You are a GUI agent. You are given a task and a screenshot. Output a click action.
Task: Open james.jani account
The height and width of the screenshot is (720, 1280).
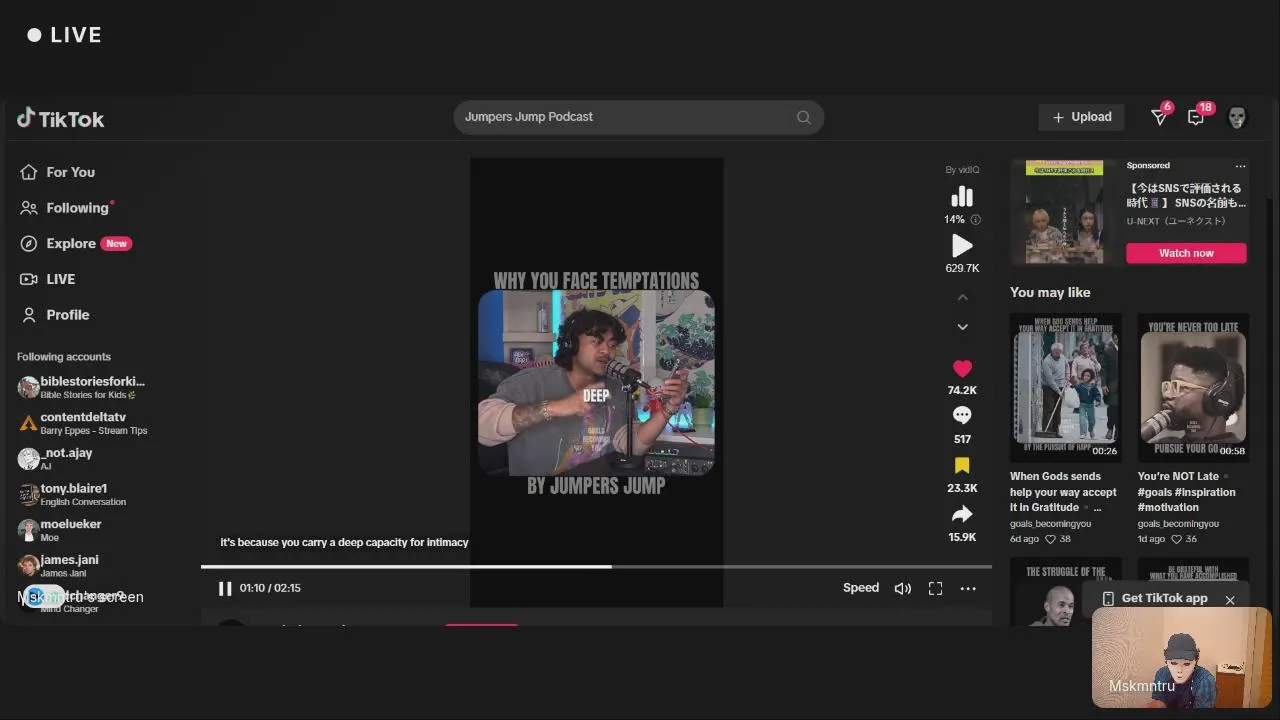click(x=59, y=565)
